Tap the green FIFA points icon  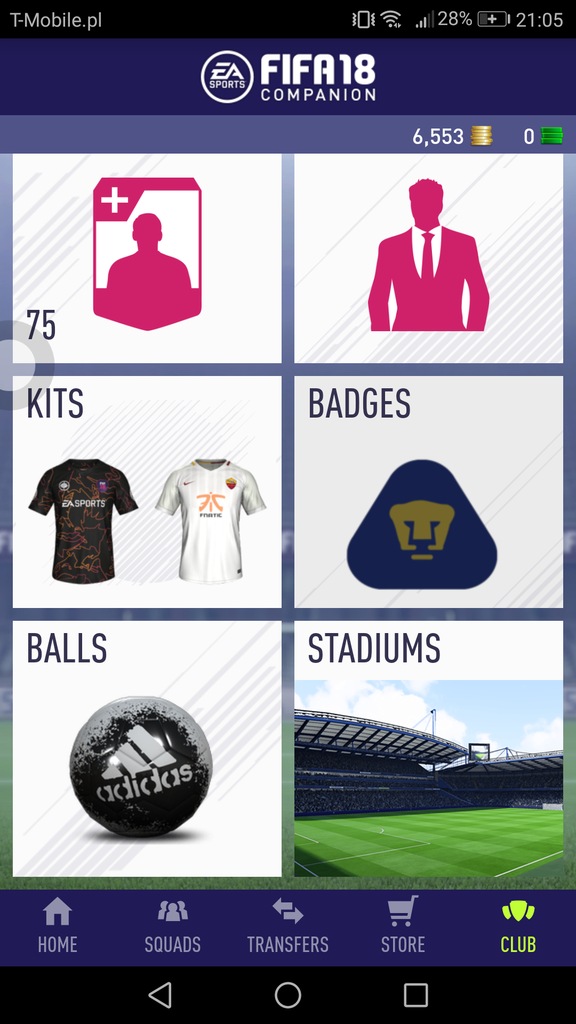pyautogui.click(x=551, y=136)
